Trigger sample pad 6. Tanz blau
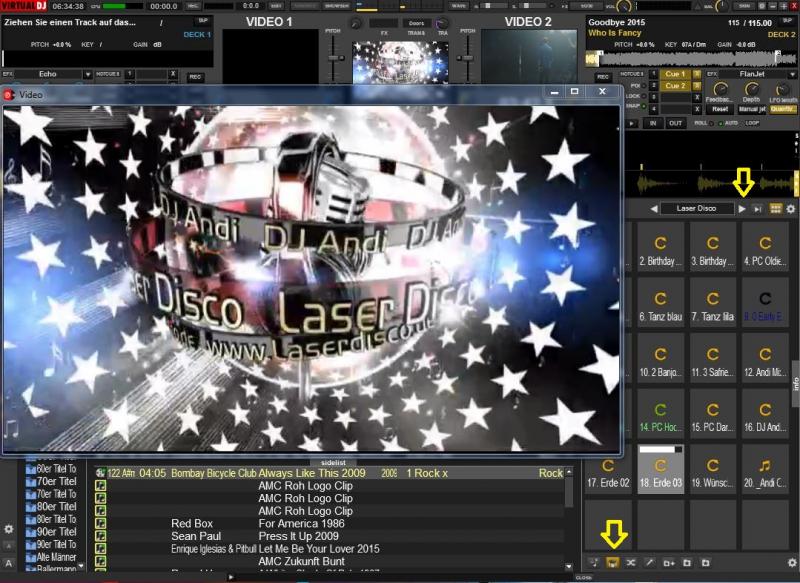The width and height of the screenshot is (800, 583). coord(660,304)
